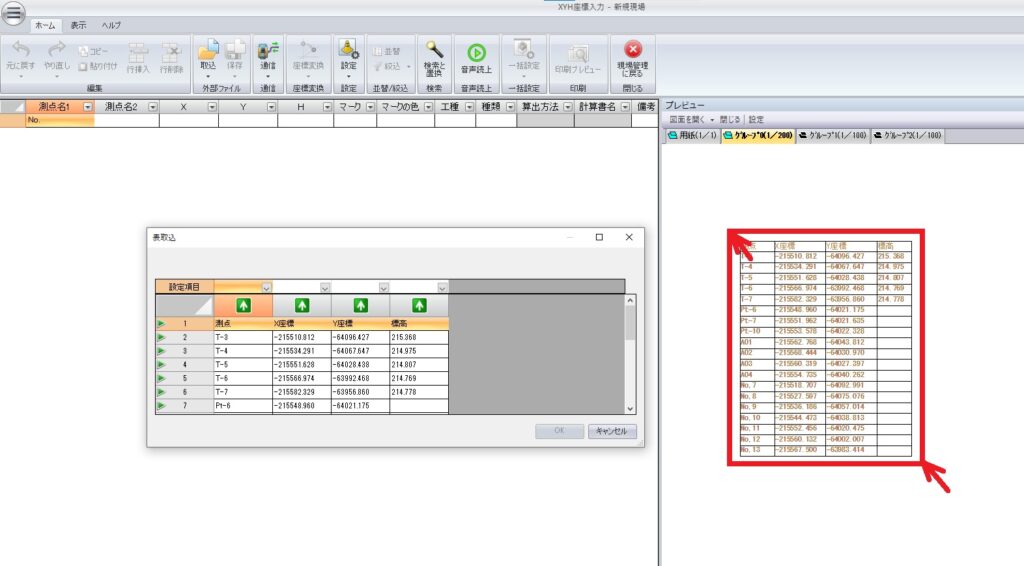
Task: Switch to 用紙(1/1) preview tab
Action: coord(691,135)
